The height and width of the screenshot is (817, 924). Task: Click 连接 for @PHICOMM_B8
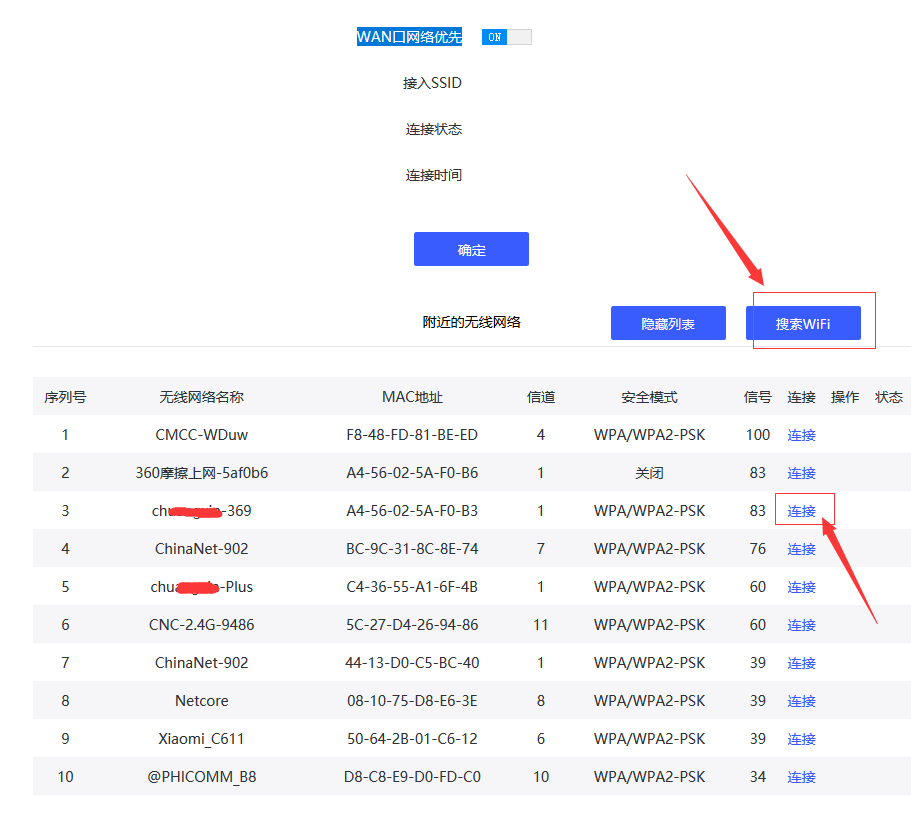click(801, 777)
